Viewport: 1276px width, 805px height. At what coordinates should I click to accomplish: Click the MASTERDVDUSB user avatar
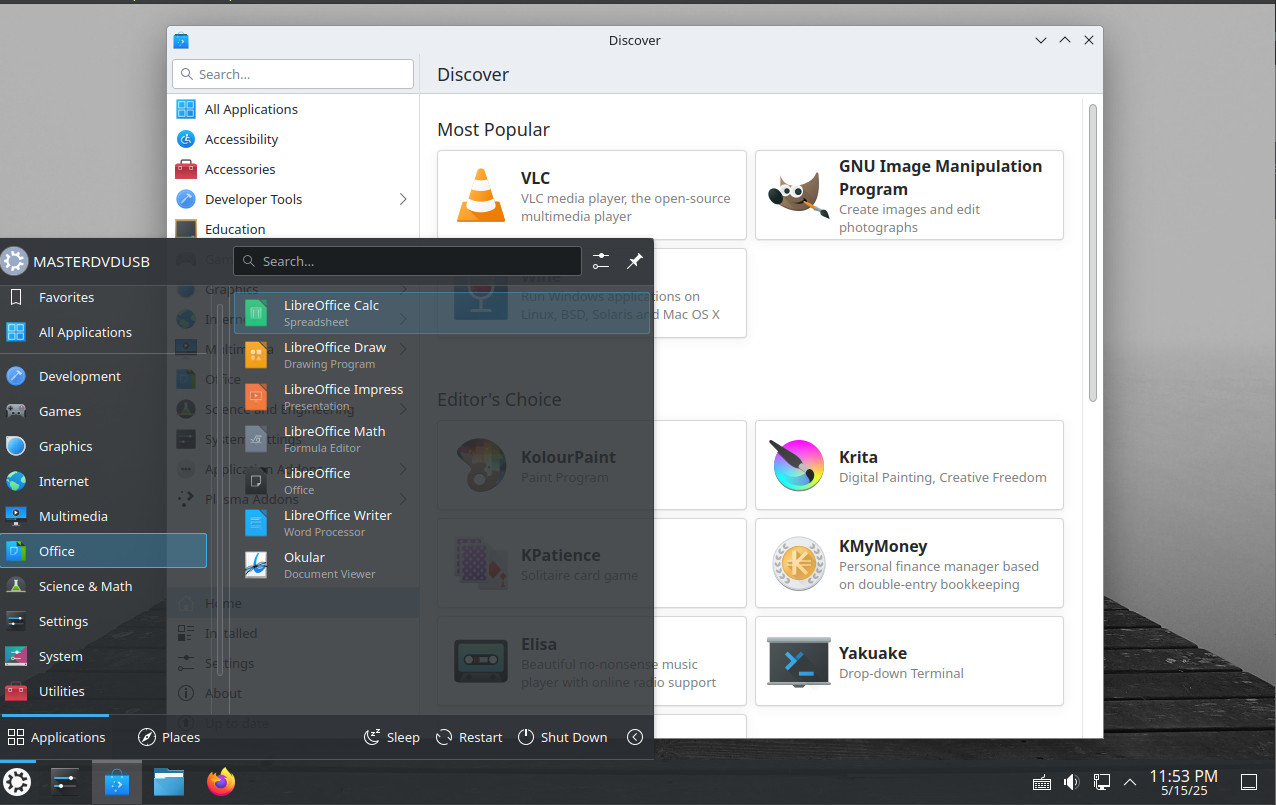coord(14,262)
